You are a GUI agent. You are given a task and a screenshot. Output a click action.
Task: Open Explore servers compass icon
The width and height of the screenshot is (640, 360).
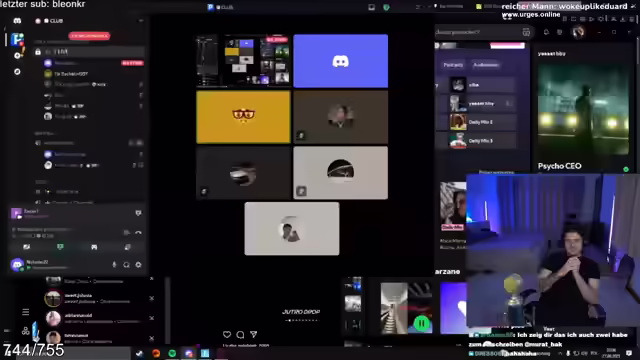point(17,71)
